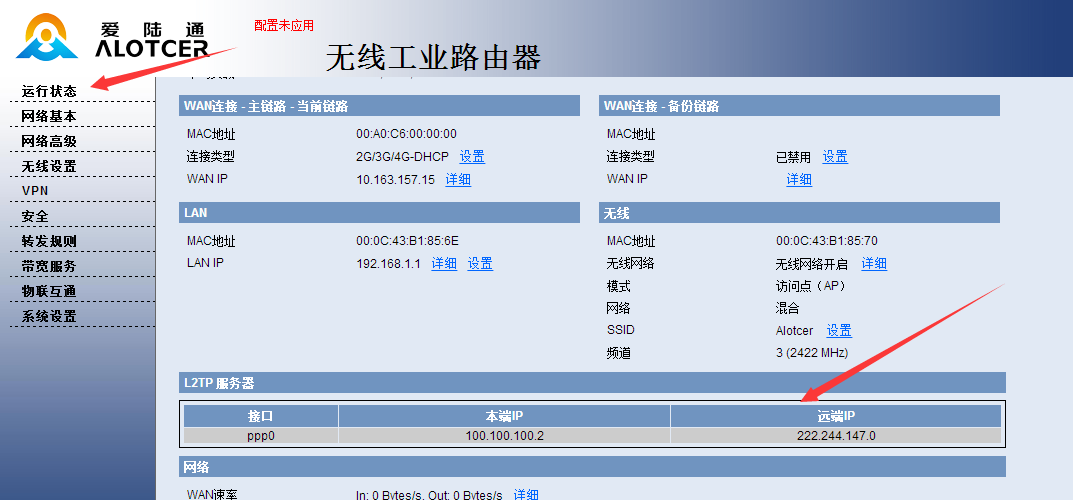Click 详细 beside backup link WAN IP
The height and width of the screenshot is (500, 1073).
point(799,180)
